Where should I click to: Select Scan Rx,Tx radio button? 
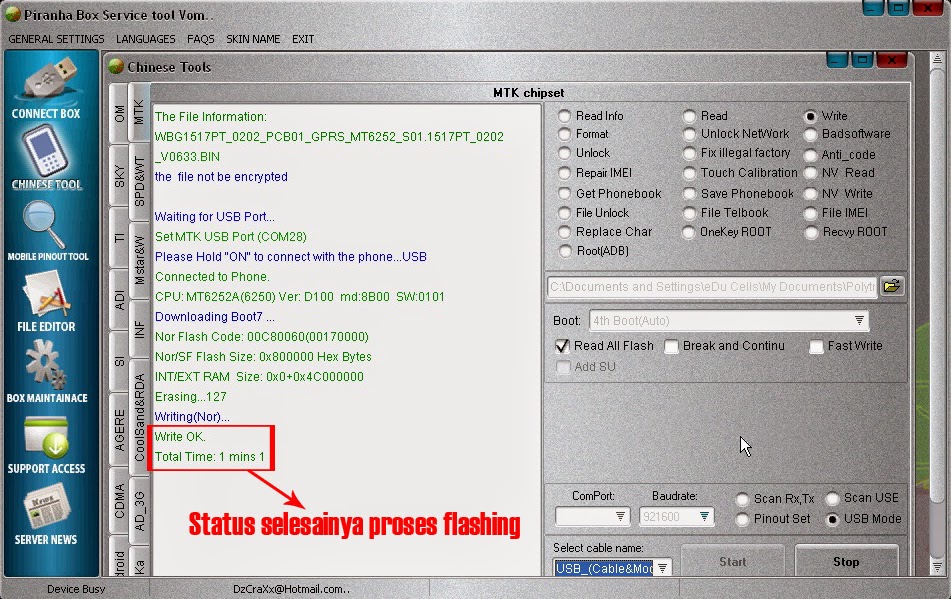point(742,499)
